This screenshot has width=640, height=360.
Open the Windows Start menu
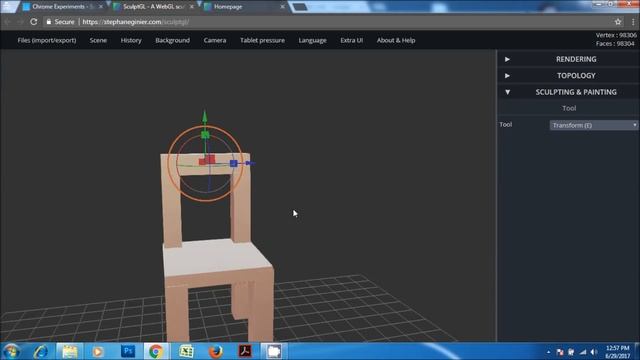pyautogui.click(x=11, y=351)
